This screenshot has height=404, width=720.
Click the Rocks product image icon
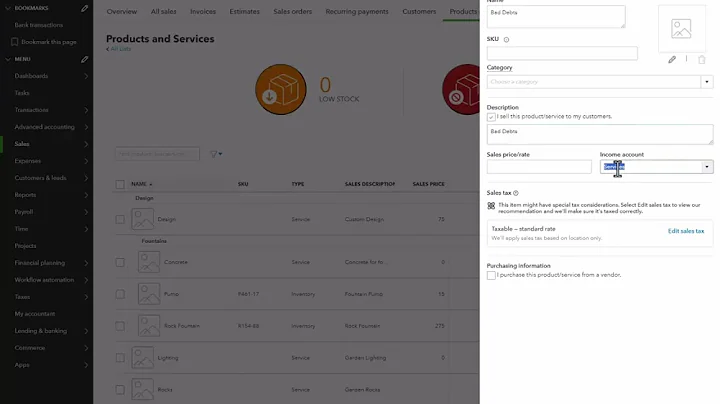(x=143, y=389)
